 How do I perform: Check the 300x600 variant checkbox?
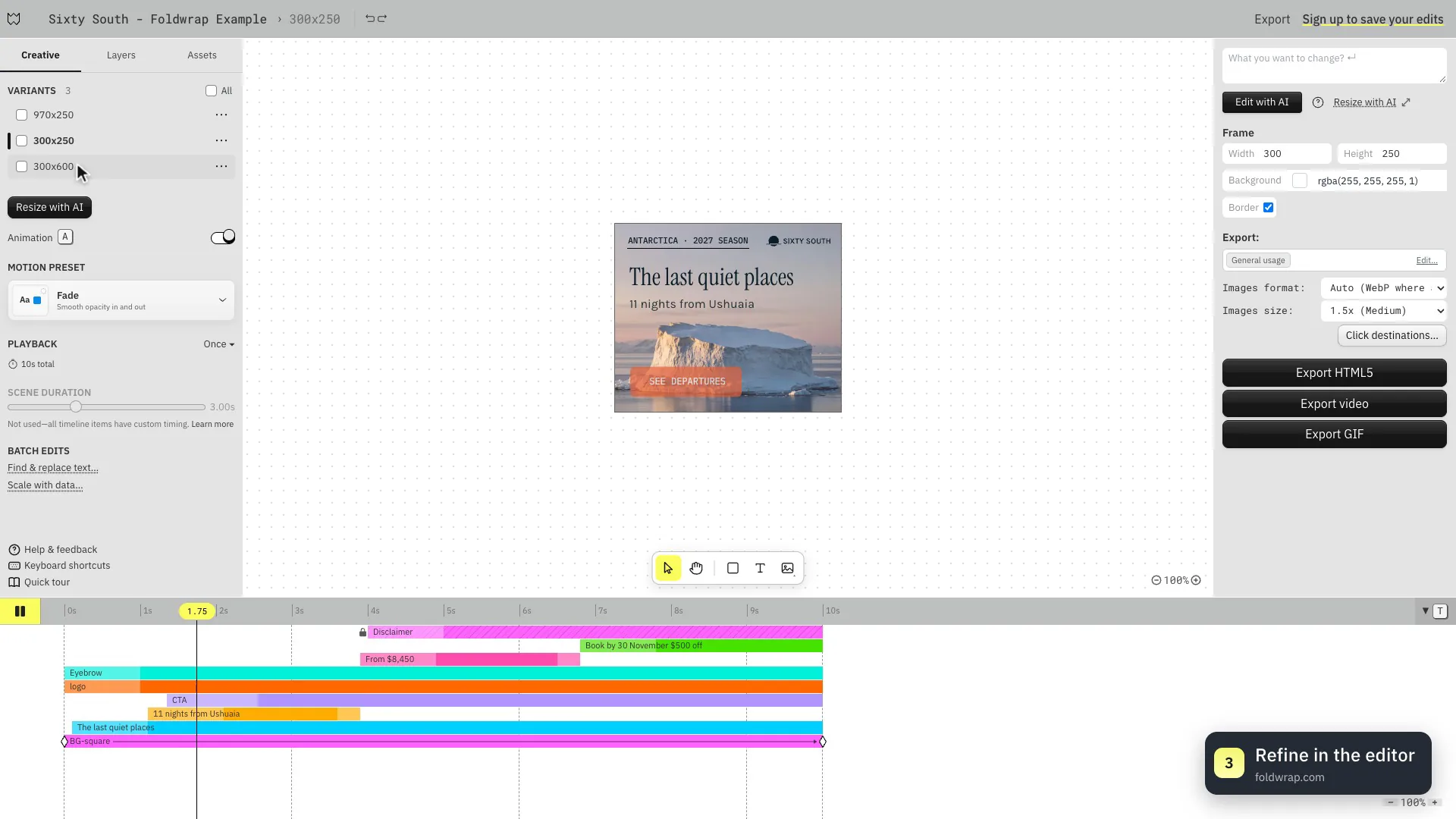click(22, 167)
